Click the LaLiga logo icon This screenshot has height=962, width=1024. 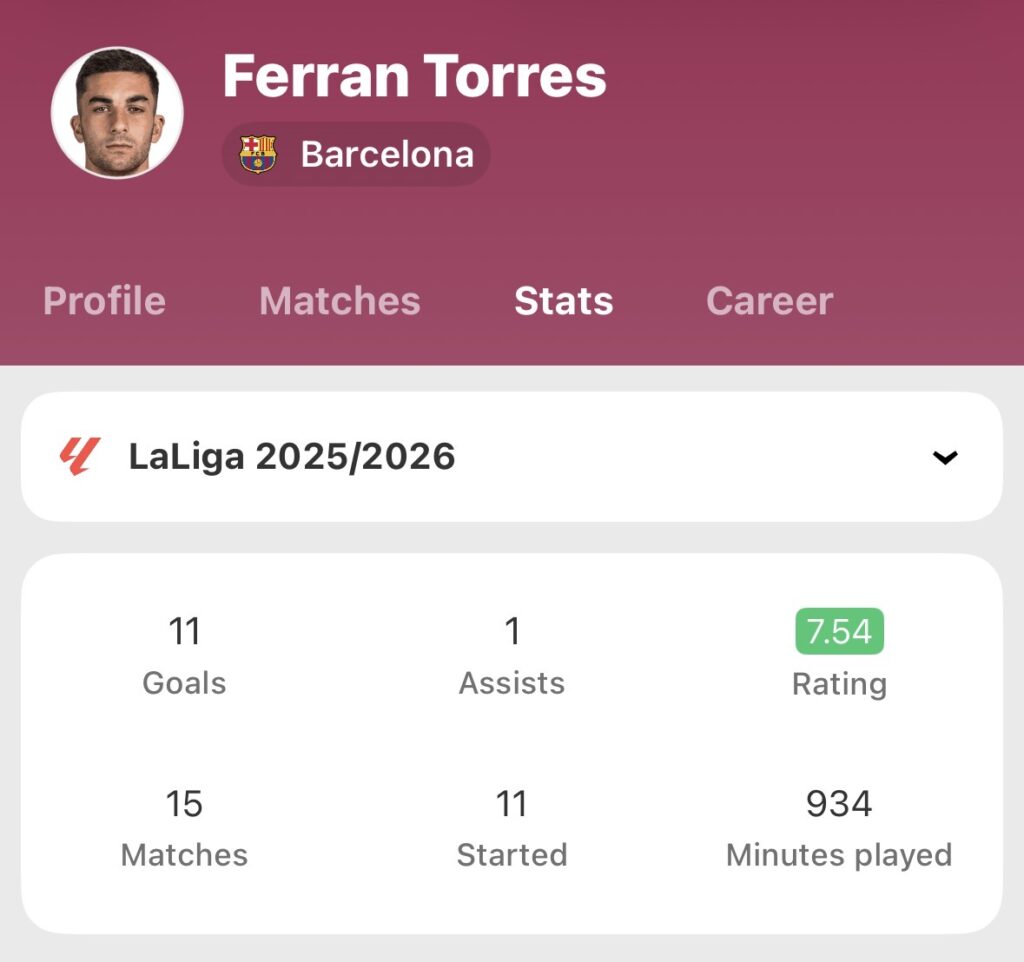coord(79,456)
